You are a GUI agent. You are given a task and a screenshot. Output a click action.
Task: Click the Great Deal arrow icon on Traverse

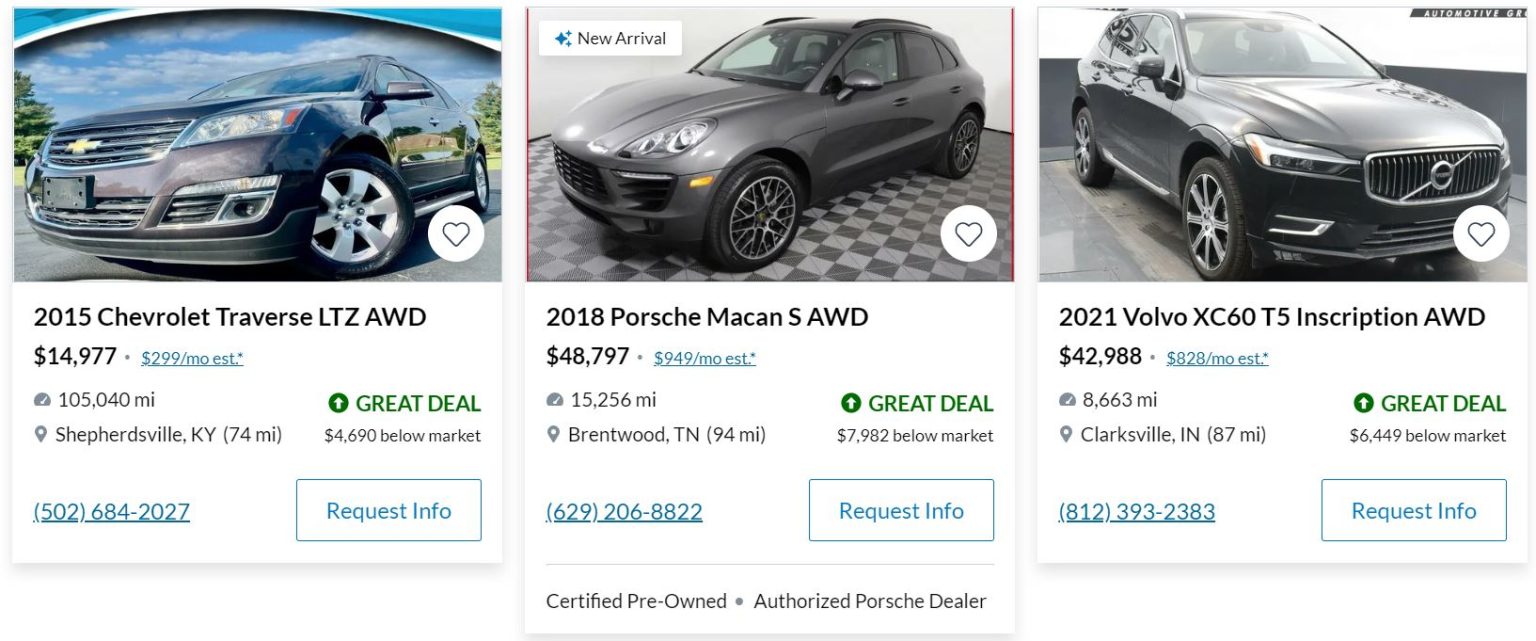(338, 403)
